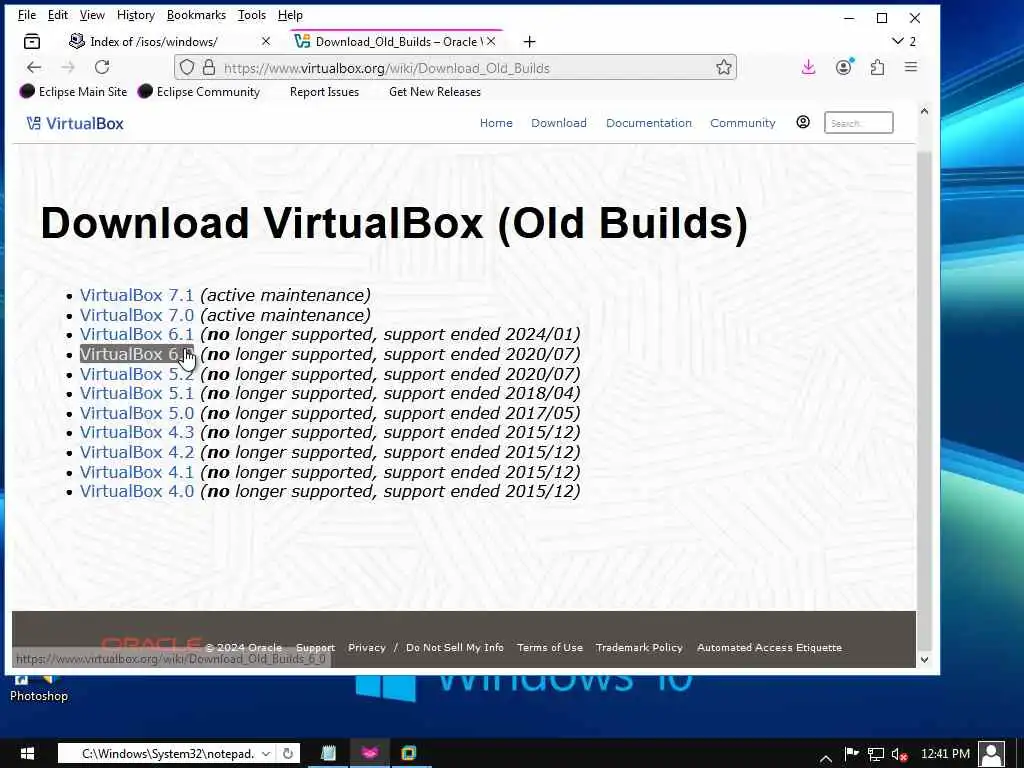Image resolution: width=1024 pixels, height=768 pixels.
Task: Click the flag notification tray icon
Action: (x=852, y=754)
